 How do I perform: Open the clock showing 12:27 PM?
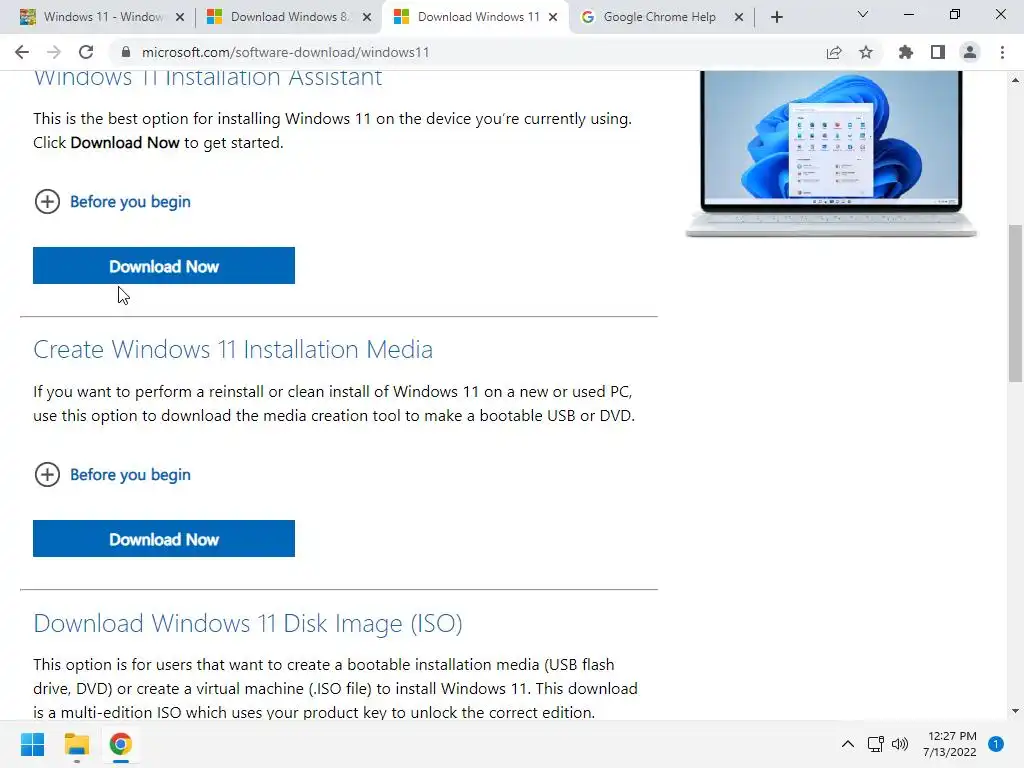point(950,744)
